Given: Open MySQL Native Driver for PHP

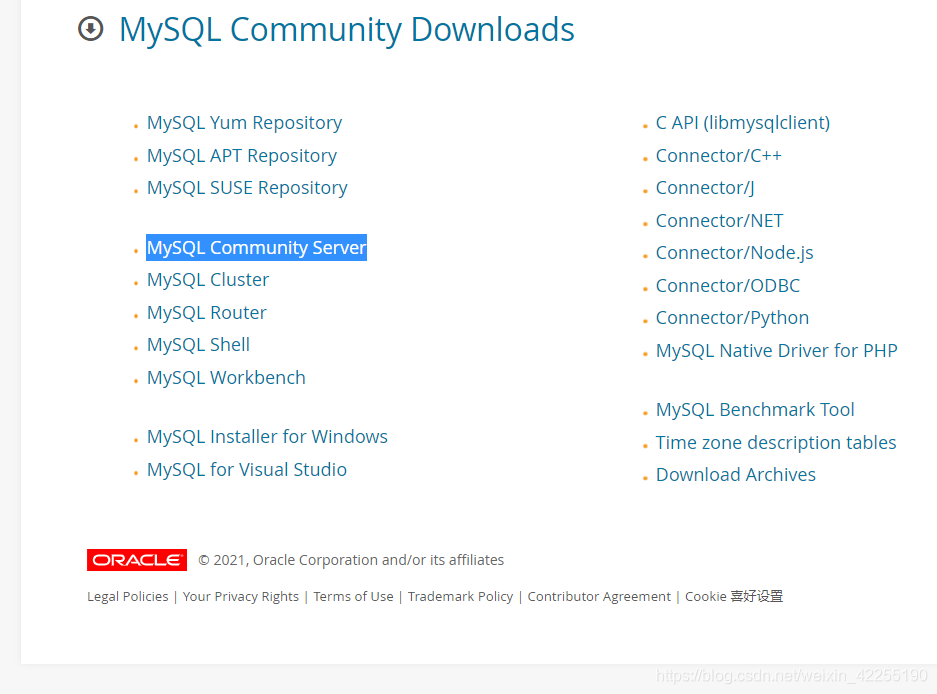Looking at the screenshot, I should 777,351.
